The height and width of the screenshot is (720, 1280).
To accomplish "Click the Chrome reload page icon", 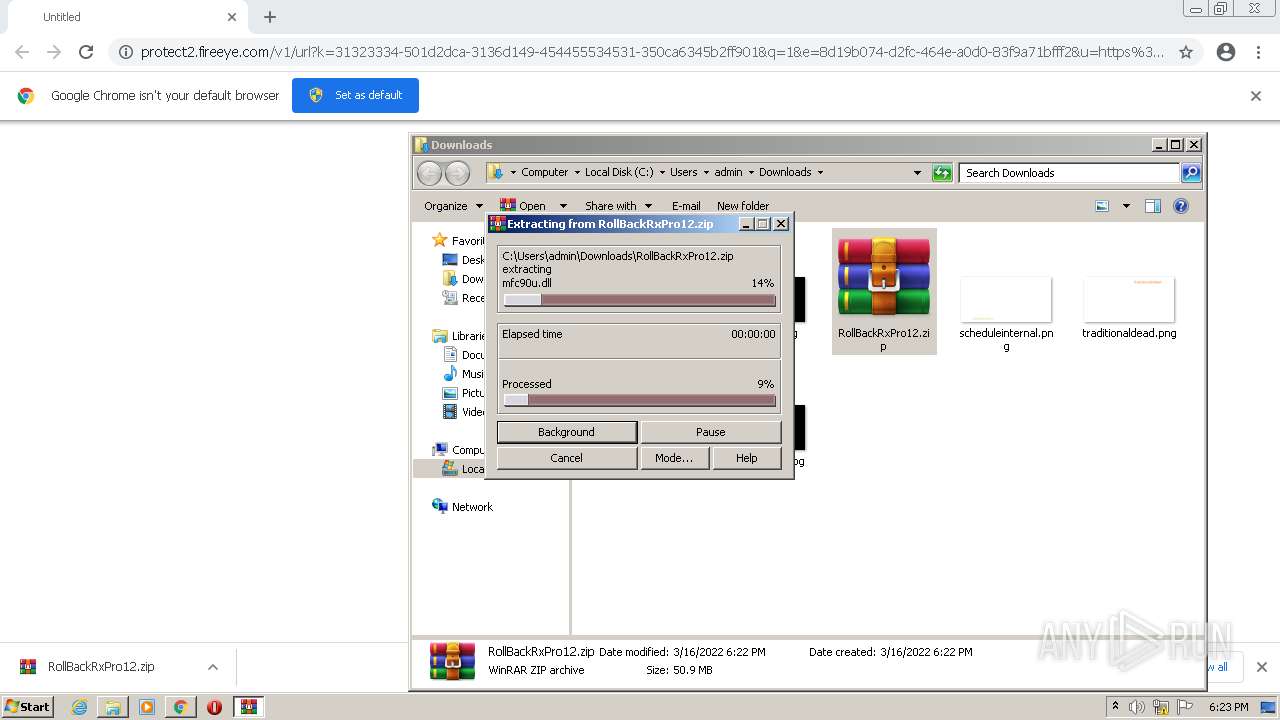I will 86,52.
